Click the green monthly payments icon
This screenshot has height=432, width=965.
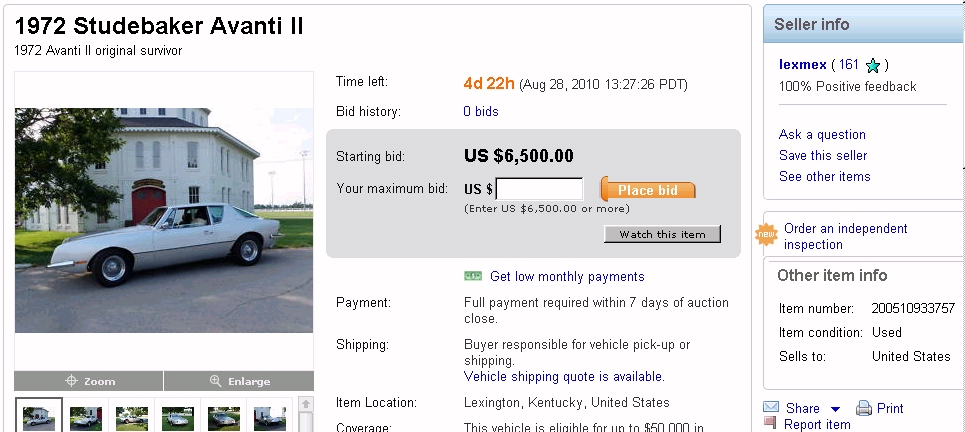(474, 276)
